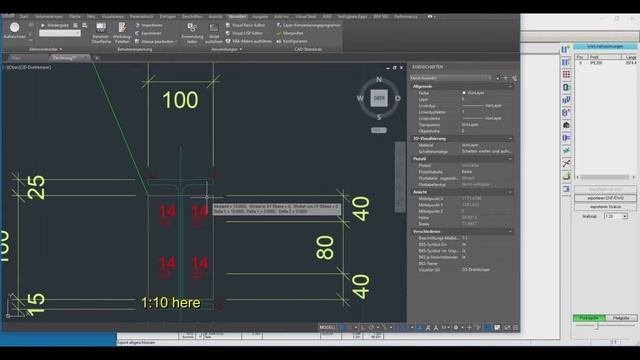Image resolution: width=640 pixels, height=360 pixels.
Task: Click Konfigurieren CAD standards
Action: pos(292,41)
